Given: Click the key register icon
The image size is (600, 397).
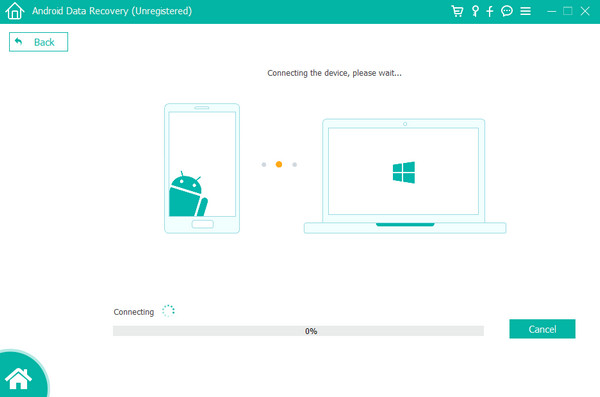Looking at the screenshot, I should point(475,11).
